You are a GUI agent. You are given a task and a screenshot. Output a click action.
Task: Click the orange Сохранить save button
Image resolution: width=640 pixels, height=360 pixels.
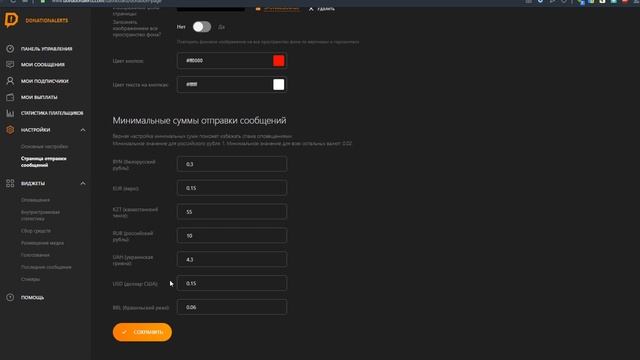142,332
